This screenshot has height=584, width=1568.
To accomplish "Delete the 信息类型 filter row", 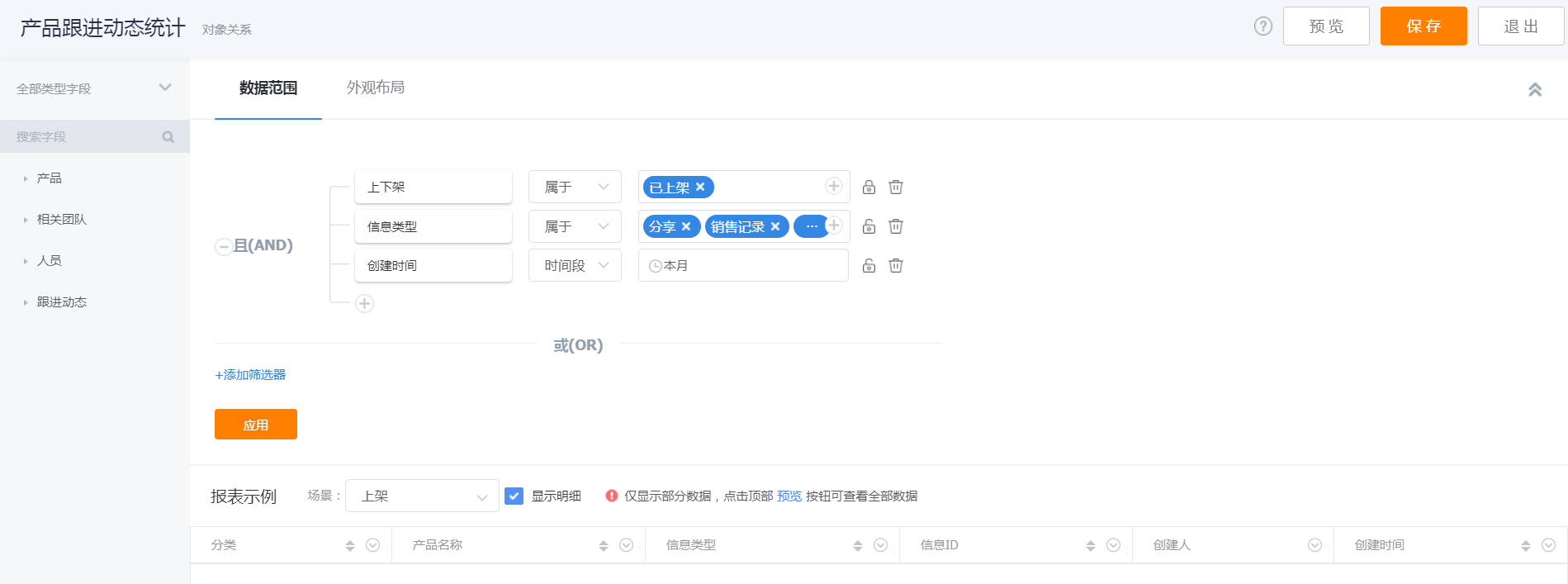I will 896,226.
